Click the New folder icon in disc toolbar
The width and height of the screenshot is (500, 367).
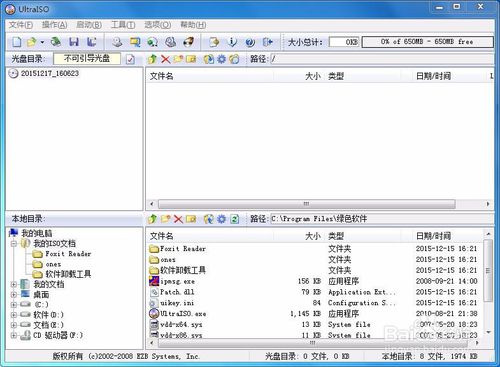[x=178, y=59]
